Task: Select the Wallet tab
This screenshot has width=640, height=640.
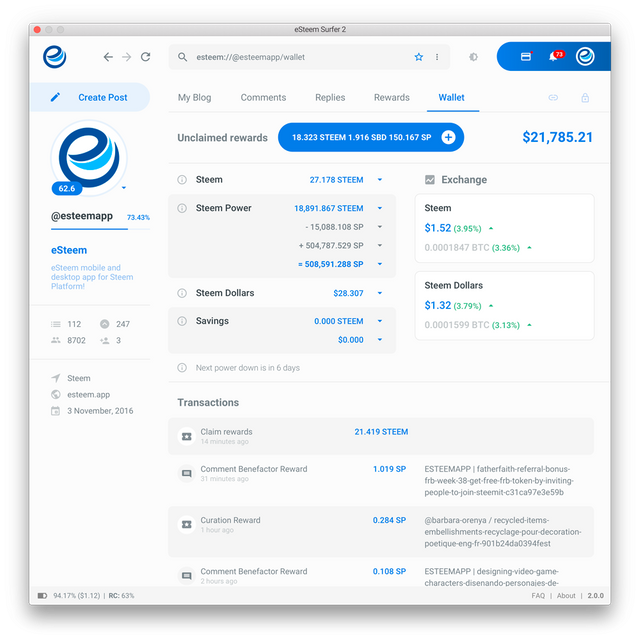Action: (451, 98)
